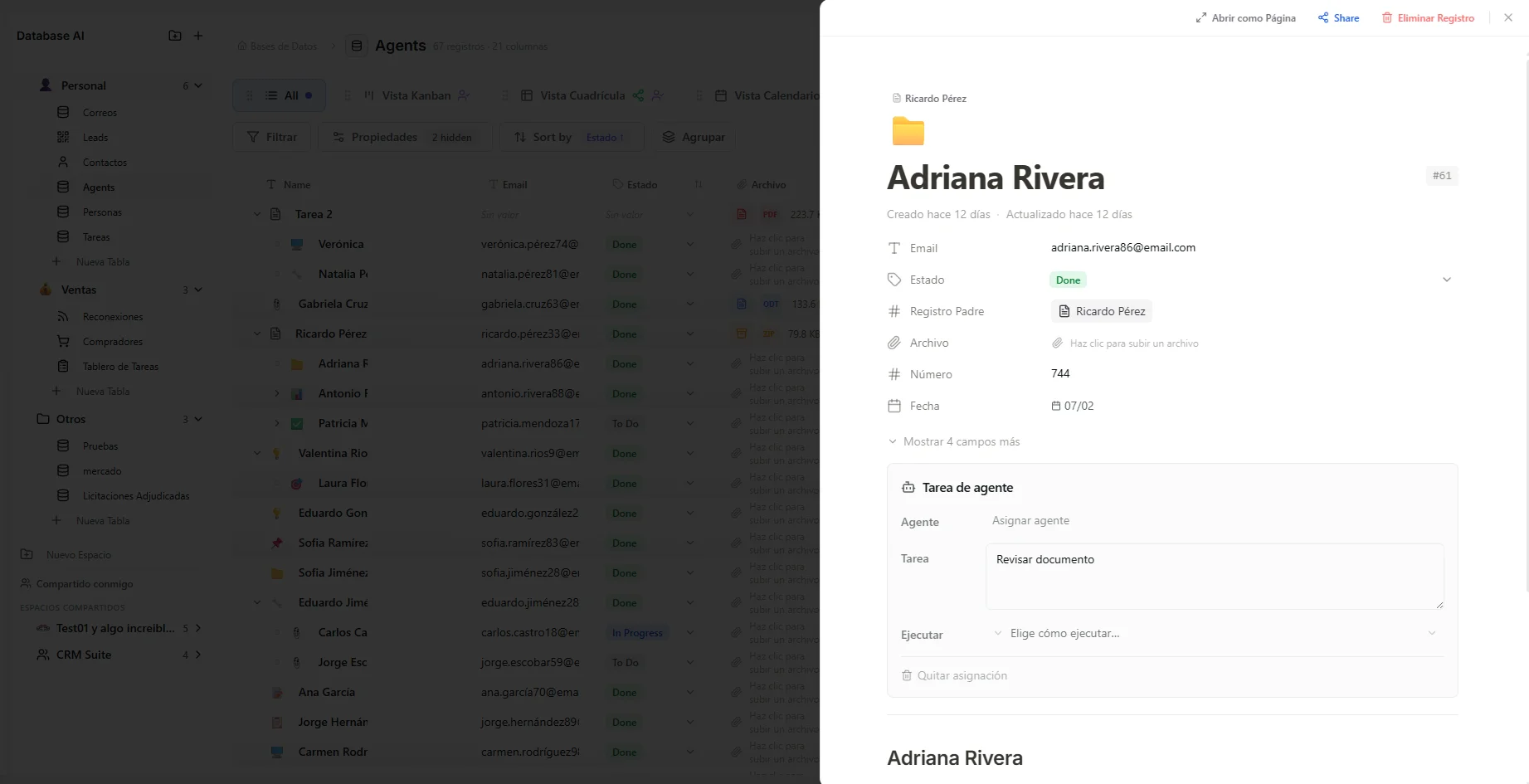This screenshot has width=1529, height=784.
Task: Open Personas table in sidebar
Action: tap(102, 212)
